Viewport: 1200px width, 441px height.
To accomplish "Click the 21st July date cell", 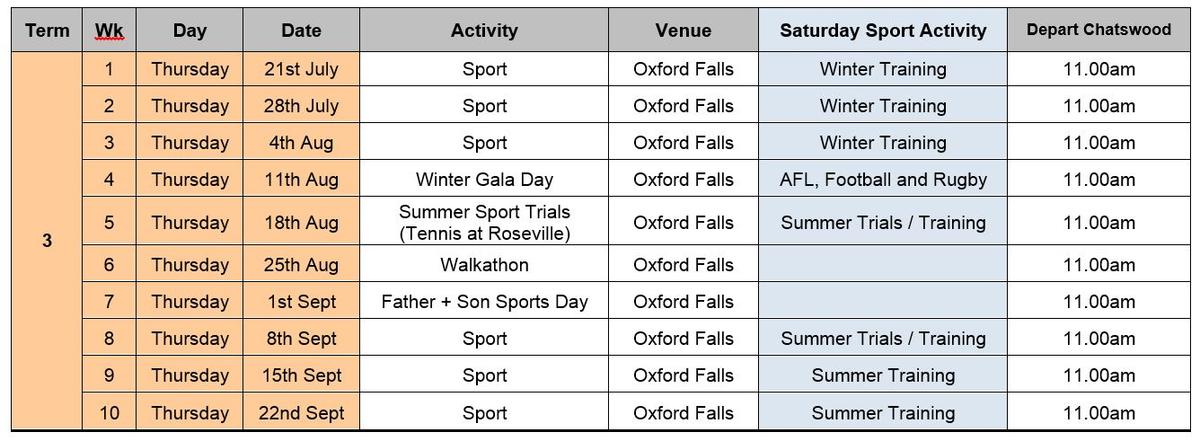I will (301, 69).
